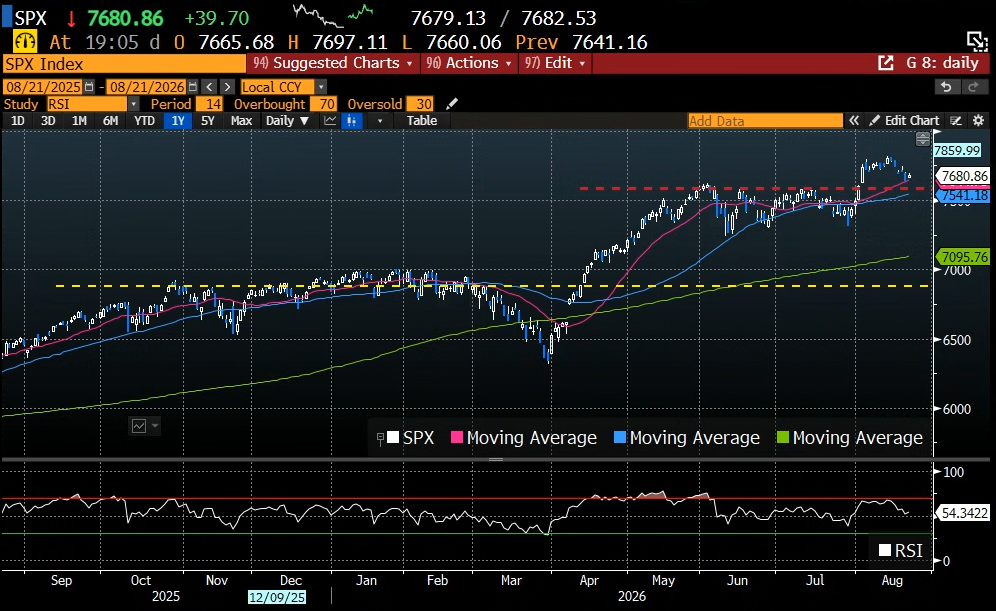
Task: Click the clock delay icon beside At 19:05
Action: (25, 42)
